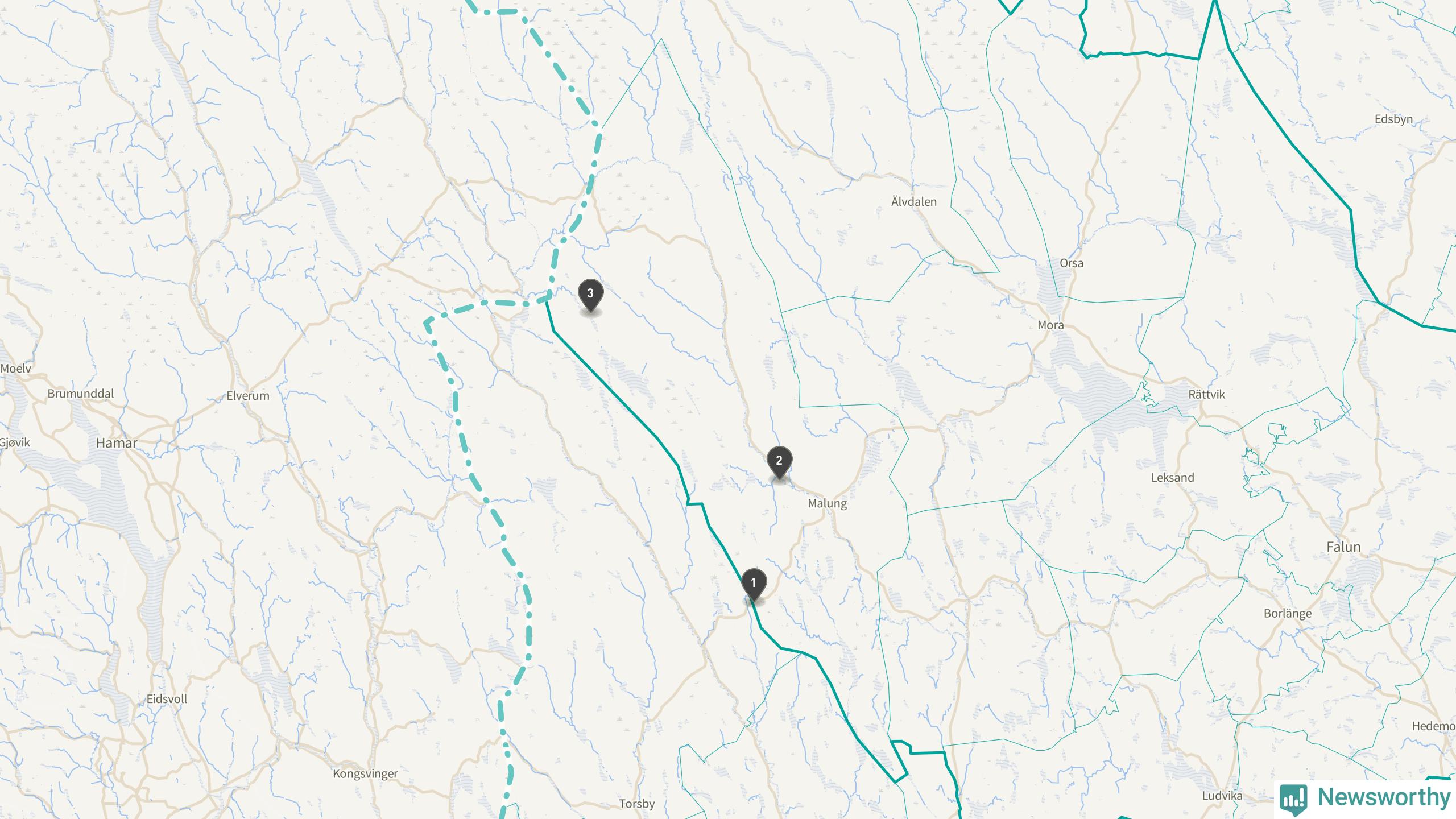Select the Brumunddal town label
1456x819 pixels.
pos(81,394)
